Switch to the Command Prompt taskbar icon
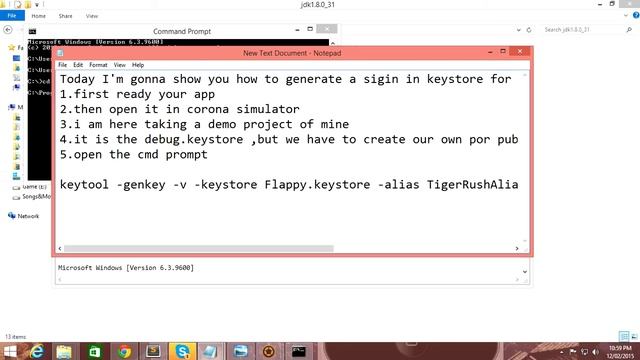 point(298,351)
